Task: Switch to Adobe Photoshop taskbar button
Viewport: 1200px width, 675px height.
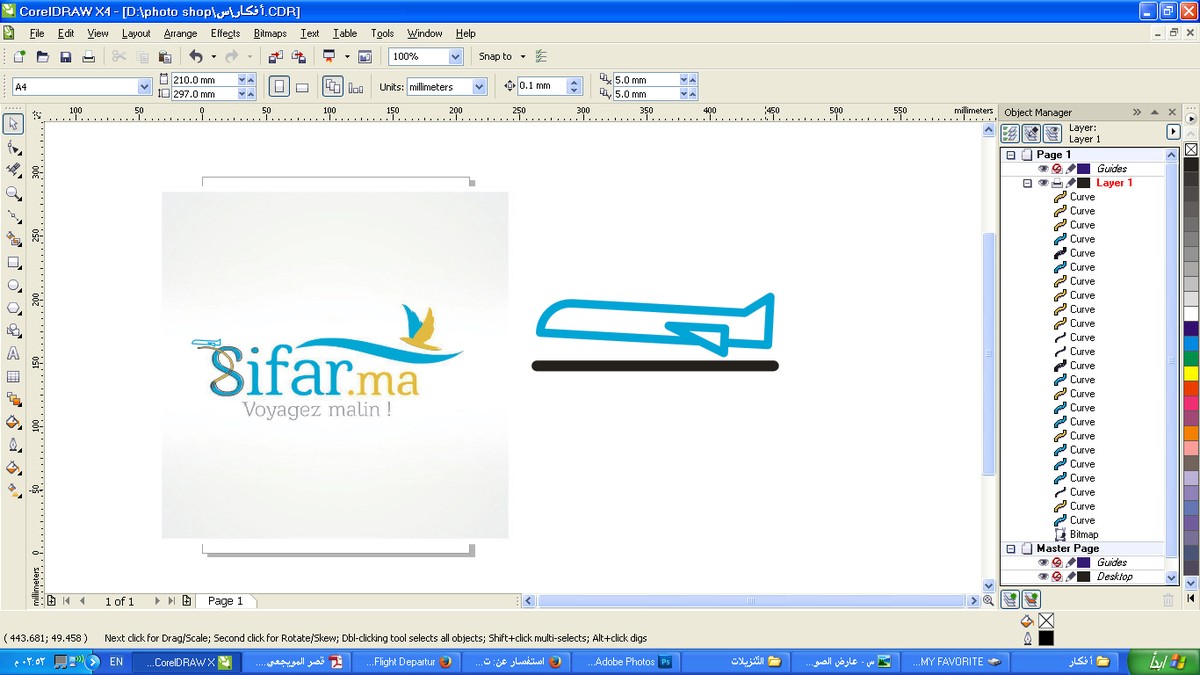Action: coord(629,662)
